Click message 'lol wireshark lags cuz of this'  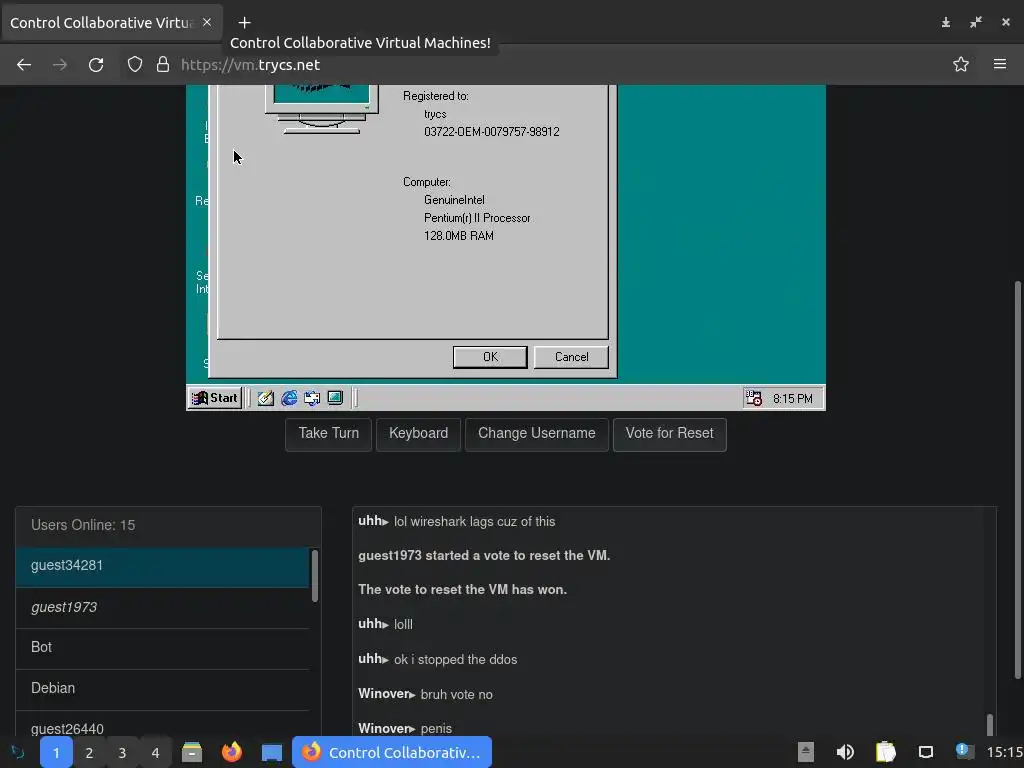pyautogui.click(x=474, y=522)
